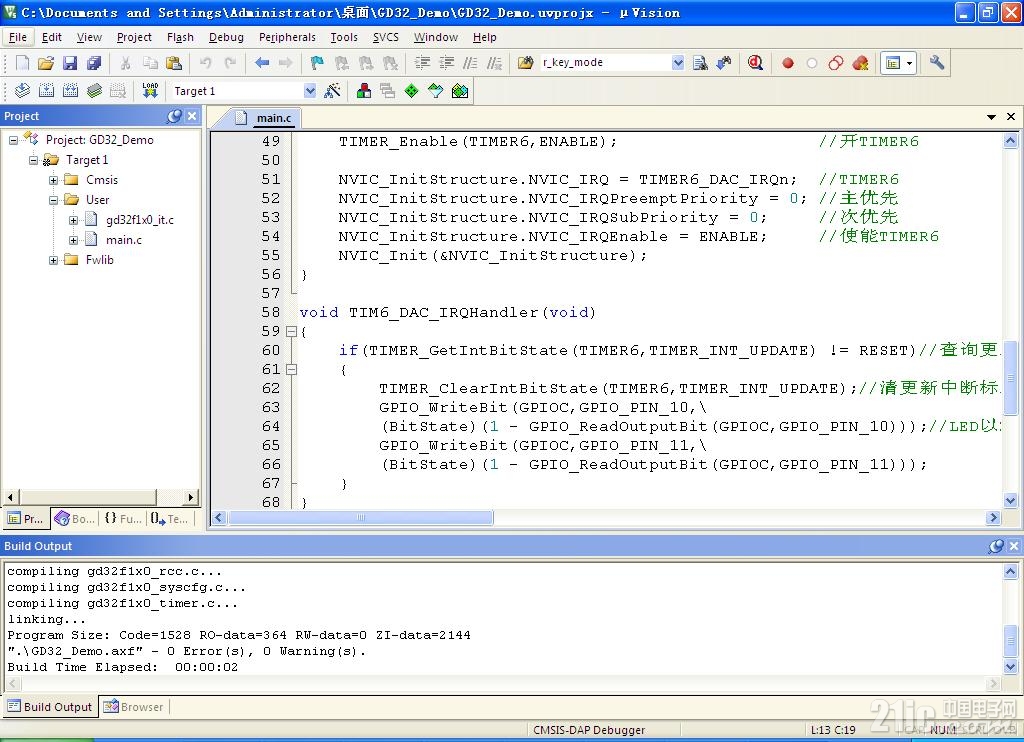Save the current file with the floppy icon
The width and height of the screenshot is (1024, 742).
pos(70,63)
